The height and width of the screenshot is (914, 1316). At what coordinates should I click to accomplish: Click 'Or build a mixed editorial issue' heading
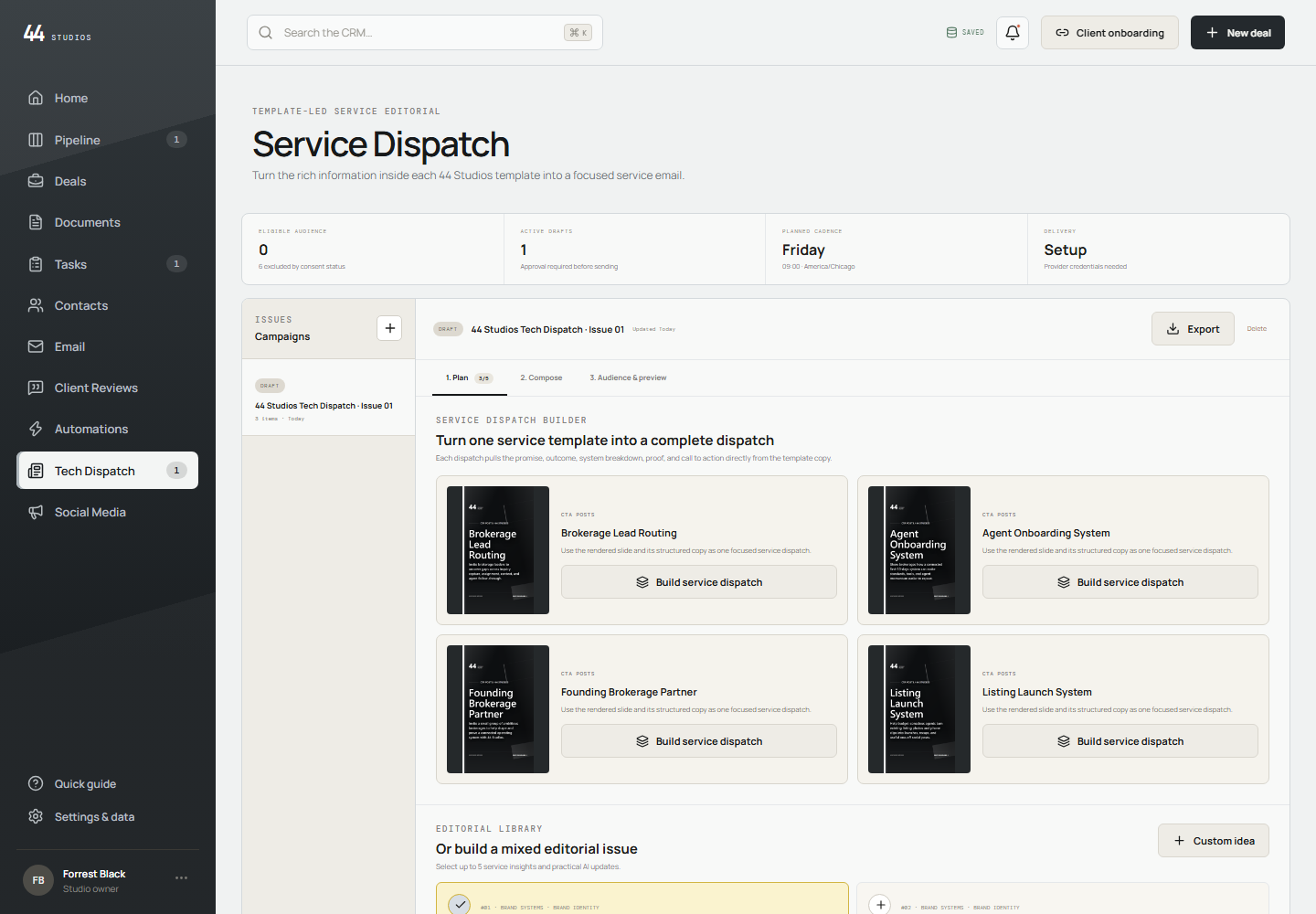click(536, 849)
